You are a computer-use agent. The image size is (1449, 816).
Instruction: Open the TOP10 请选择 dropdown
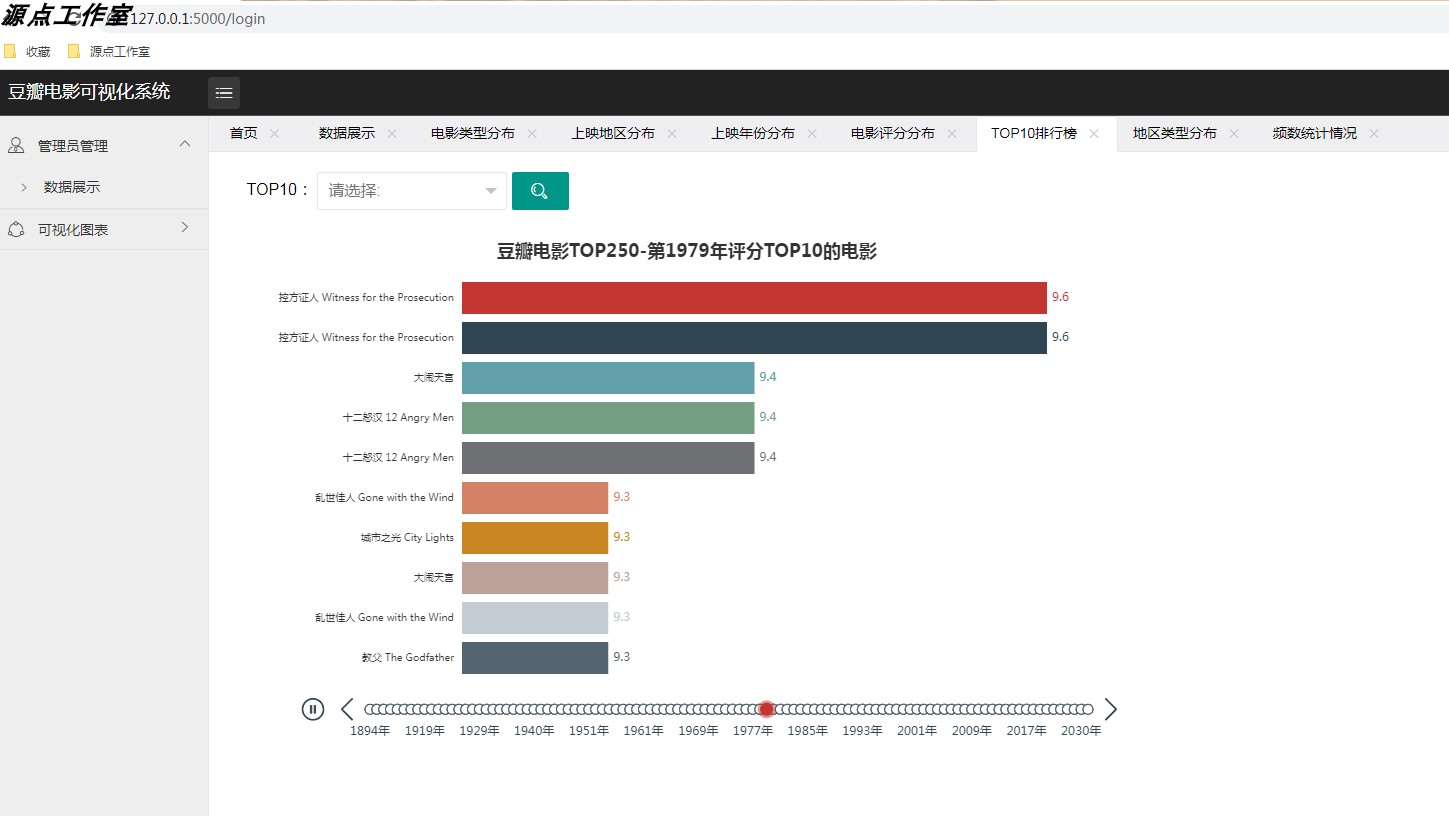tap(412, 191)
